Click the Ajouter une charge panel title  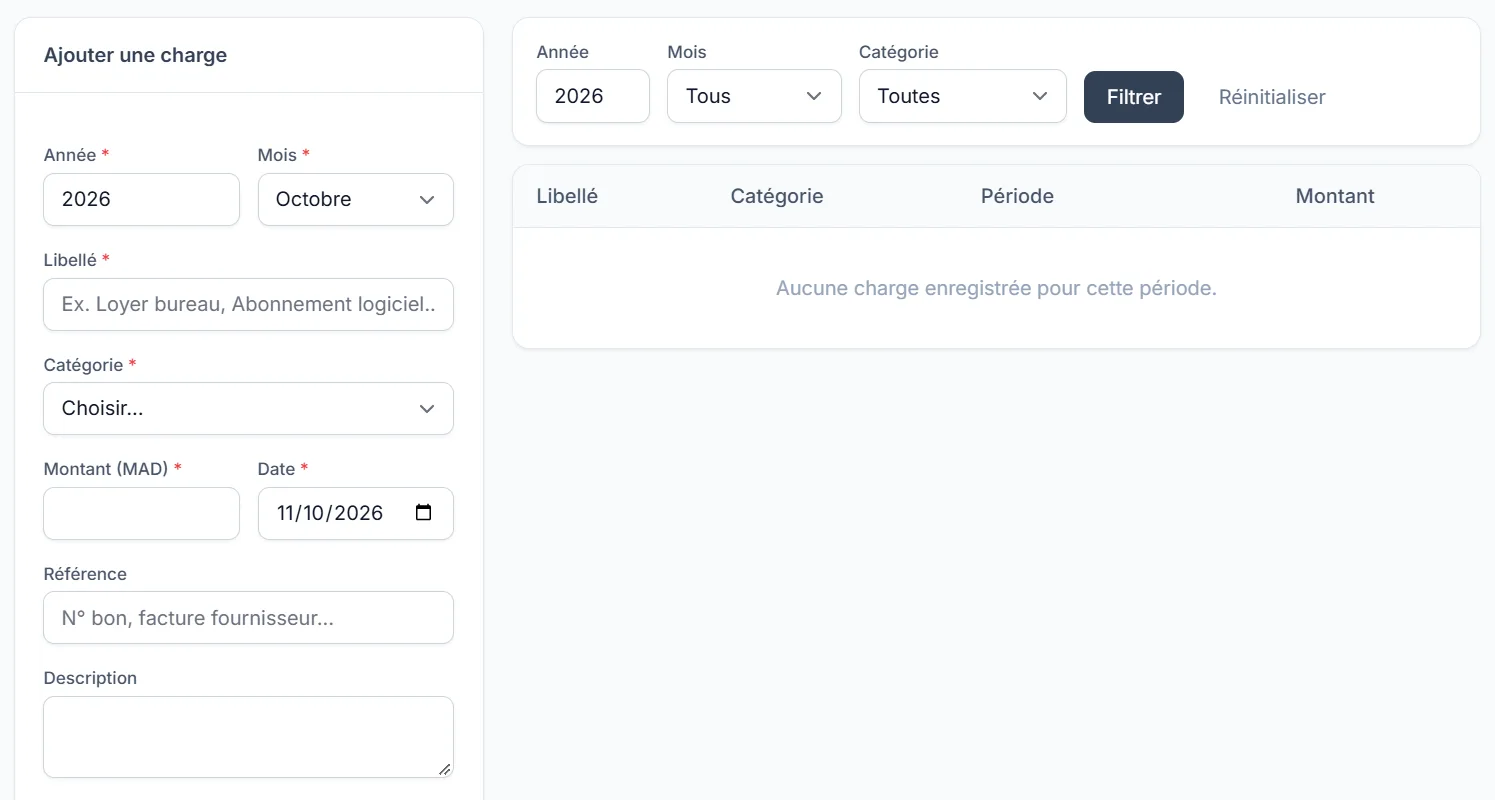[x=135, y=55]
